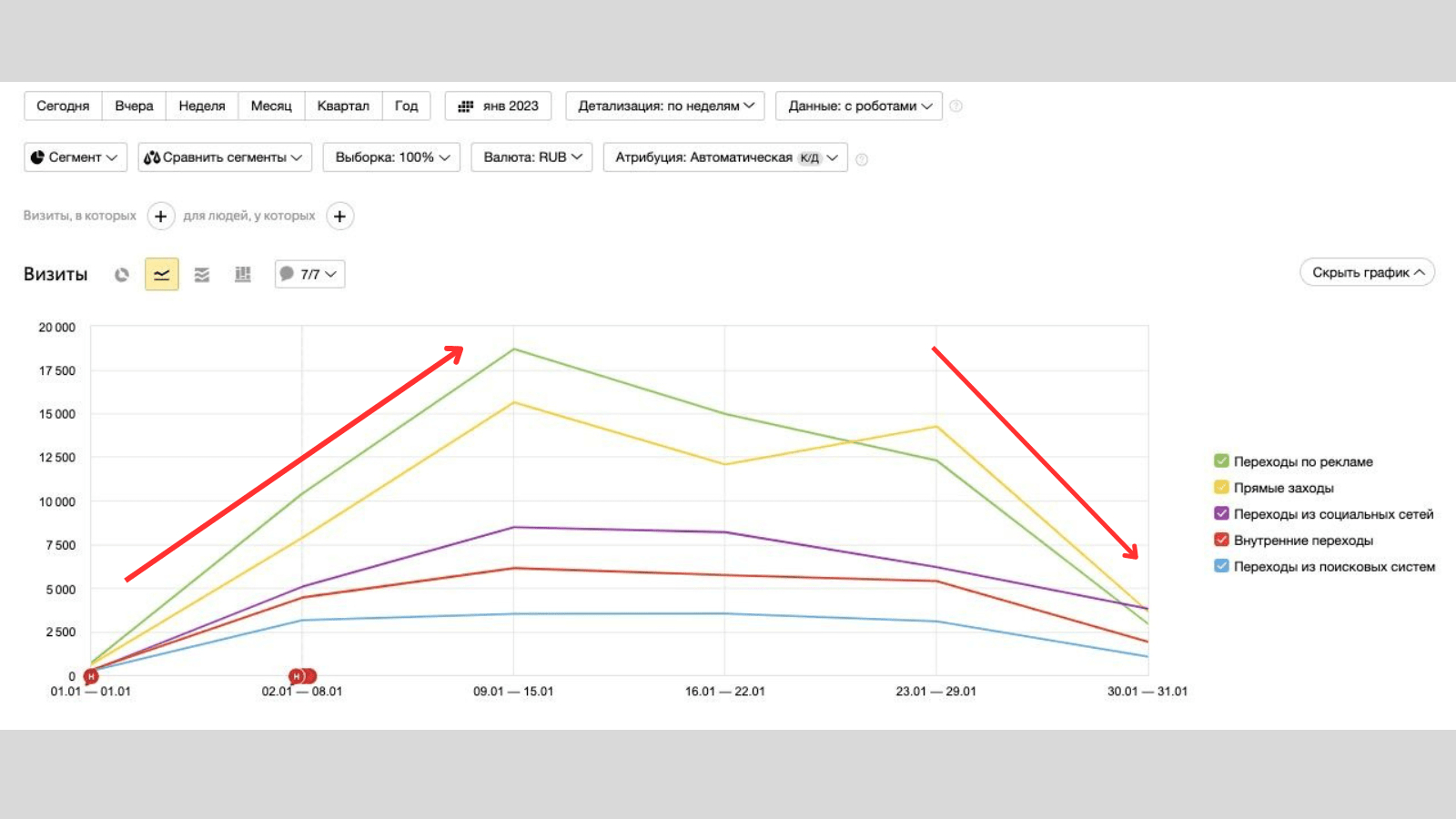Viewport: 1456px width, 819px height.
Task: Click y-axis value '17 500'
Action: 57,371
